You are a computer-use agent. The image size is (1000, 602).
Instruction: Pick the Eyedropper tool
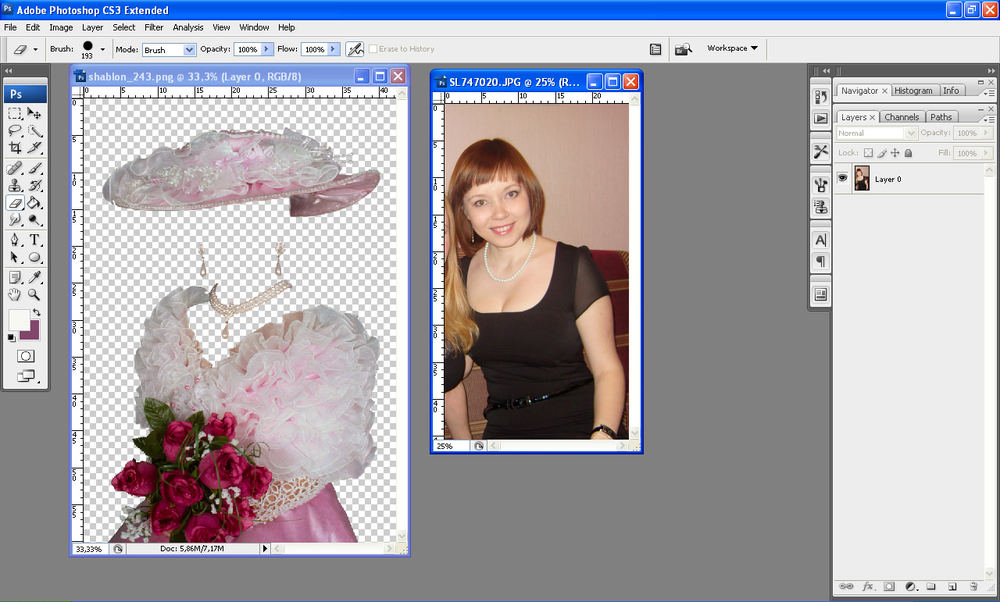pos(34,277)
